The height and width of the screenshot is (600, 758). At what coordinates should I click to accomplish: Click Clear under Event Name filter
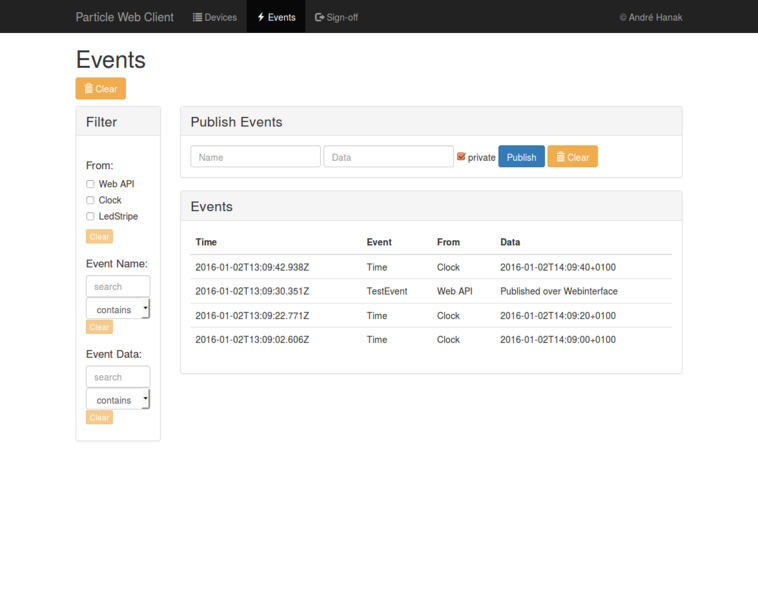click(99, 327)
